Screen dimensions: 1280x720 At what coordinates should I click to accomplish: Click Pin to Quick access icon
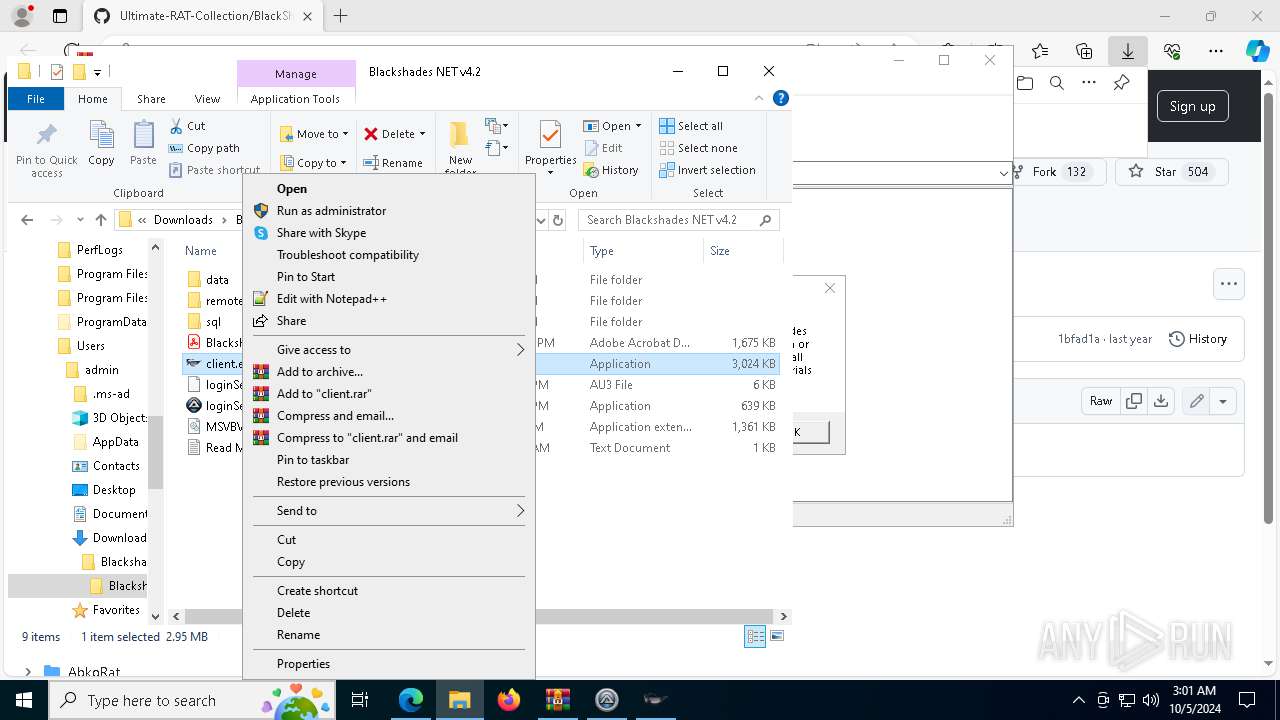click(46, 149)
